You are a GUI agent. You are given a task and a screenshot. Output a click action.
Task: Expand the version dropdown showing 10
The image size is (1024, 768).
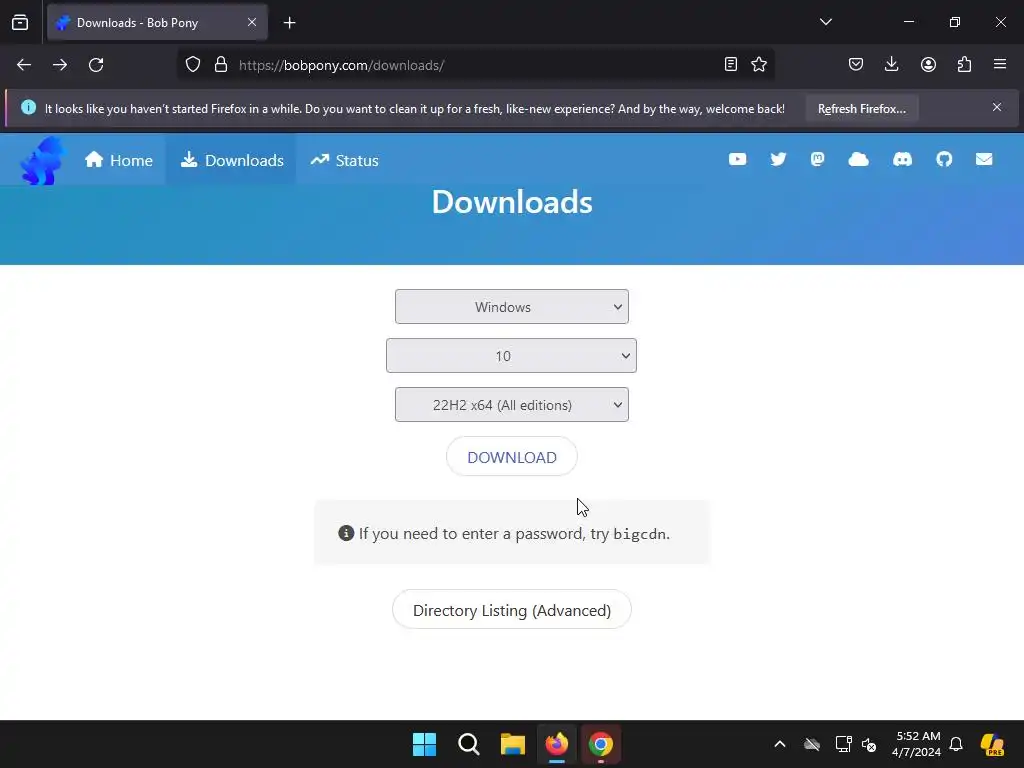click(511, 355)
